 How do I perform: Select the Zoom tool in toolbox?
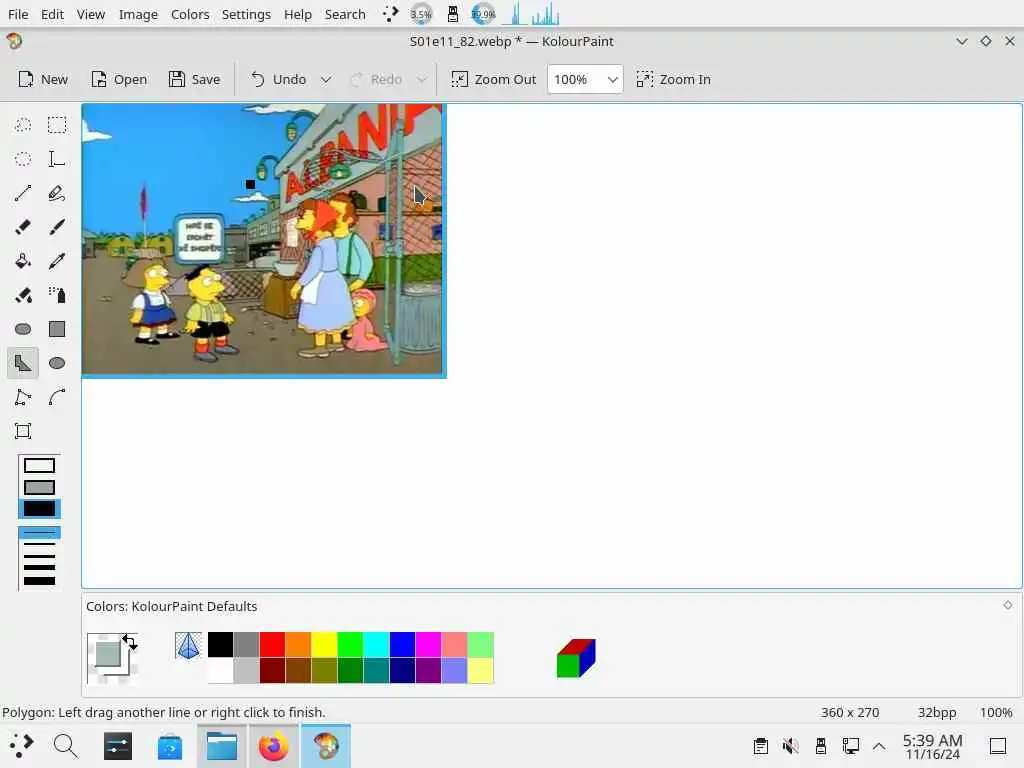point(23,430)
